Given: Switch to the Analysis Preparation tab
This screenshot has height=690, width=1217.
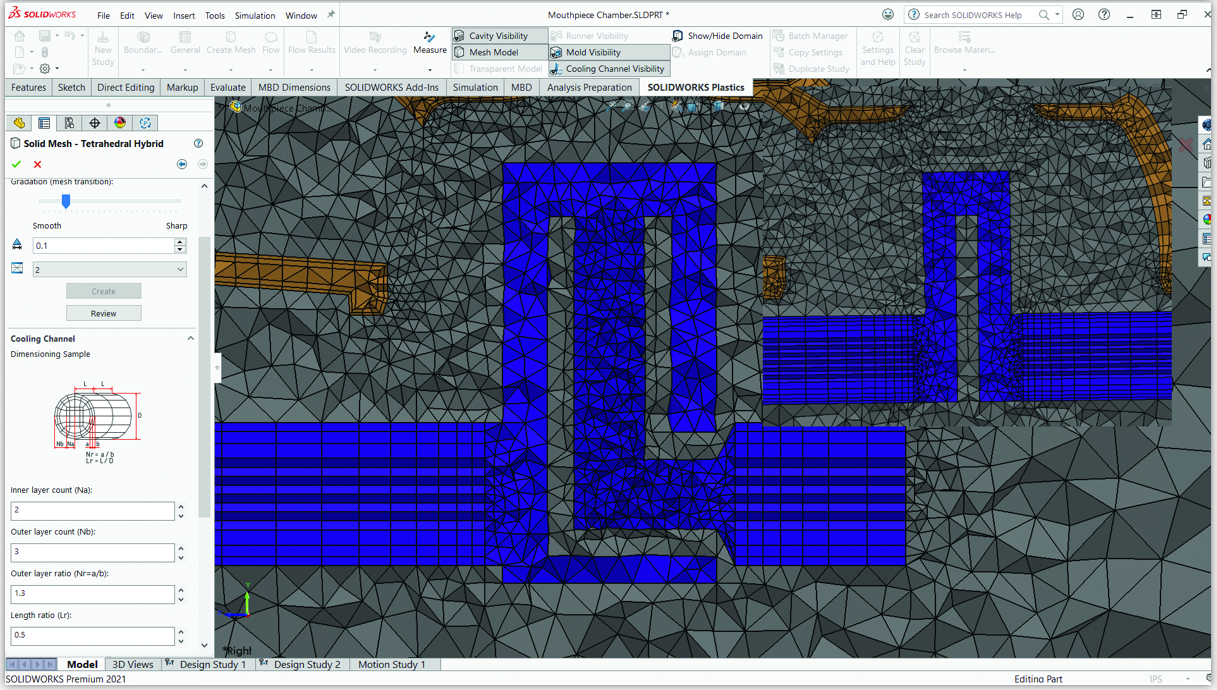Looking at the screenshot, I should (x=590, y=87).
